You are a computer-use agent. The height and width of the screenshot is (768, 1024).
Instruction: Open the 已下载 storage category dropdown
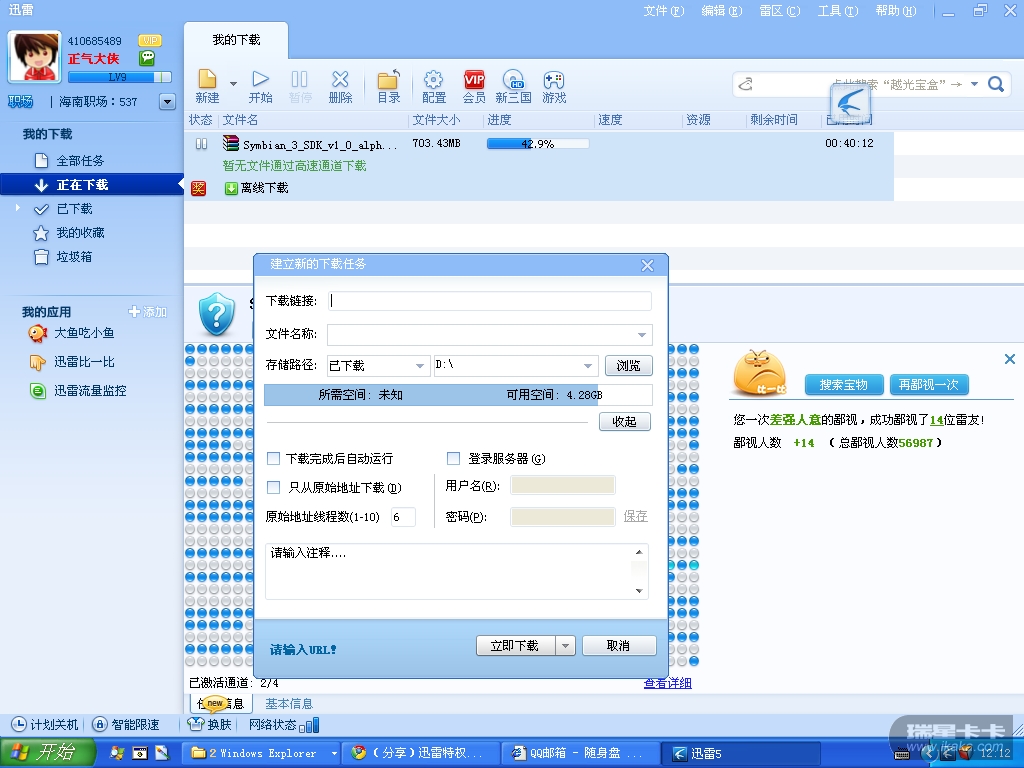pos(419,366)
